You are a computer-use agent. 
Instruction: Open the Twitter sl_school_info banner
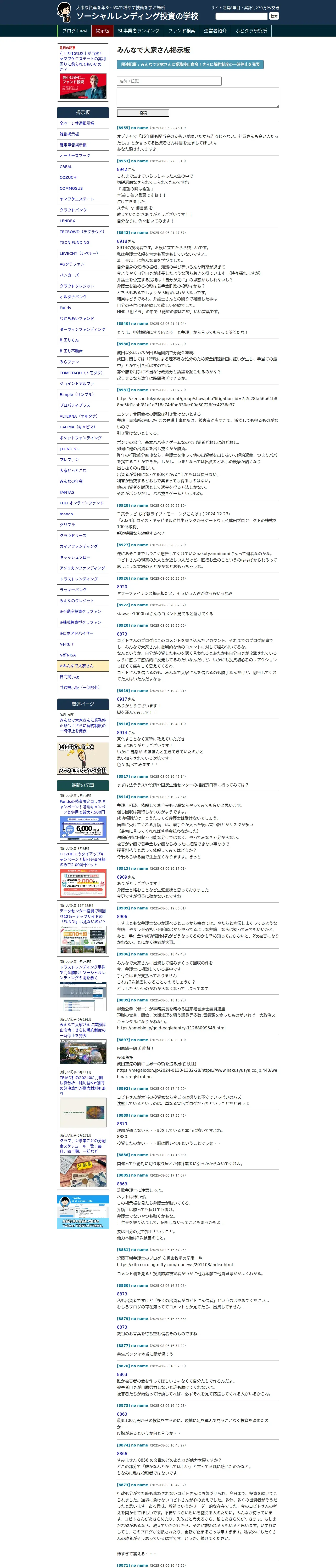[83, 1212]
